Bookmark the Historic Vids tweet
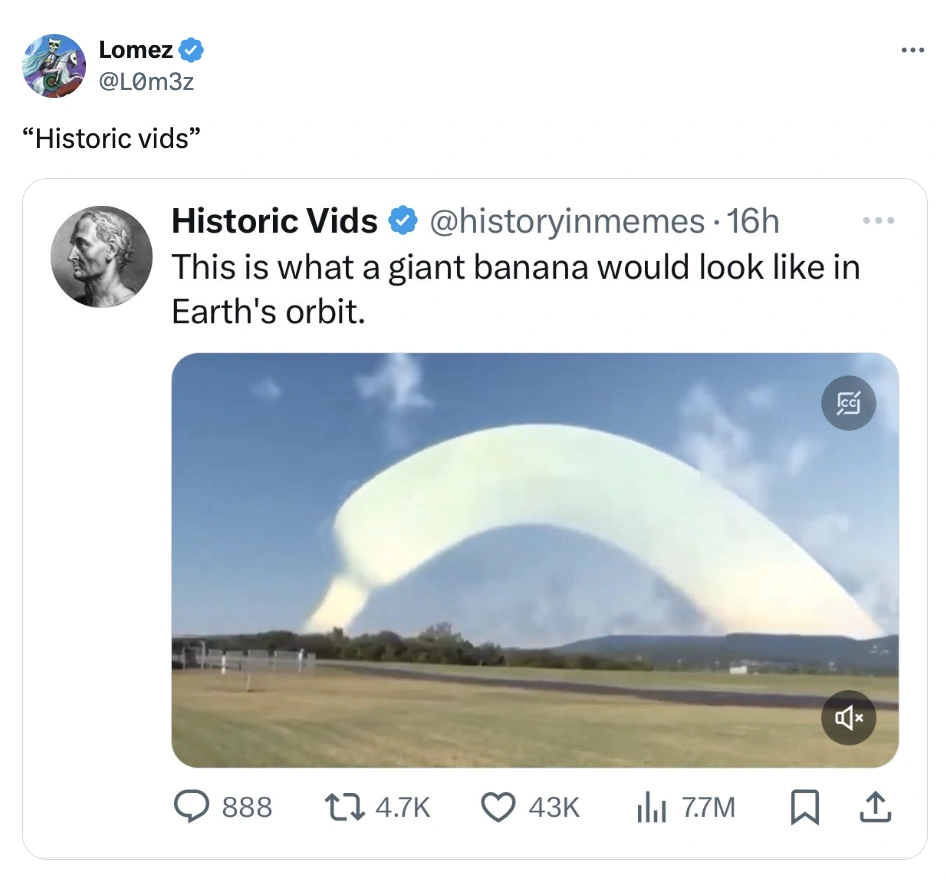The width and height of the screenshot is (946, 886). click(x=806, y=807)
